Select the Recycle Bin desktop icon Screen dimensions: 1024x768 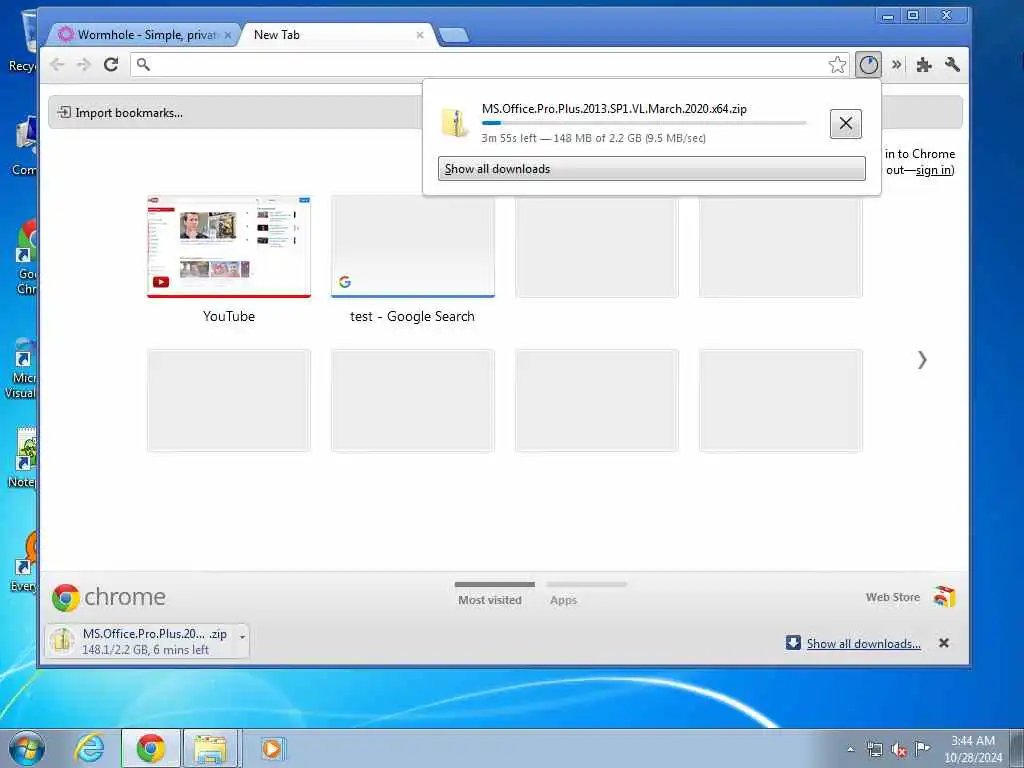pyautogui.click(x=25, y=41)
